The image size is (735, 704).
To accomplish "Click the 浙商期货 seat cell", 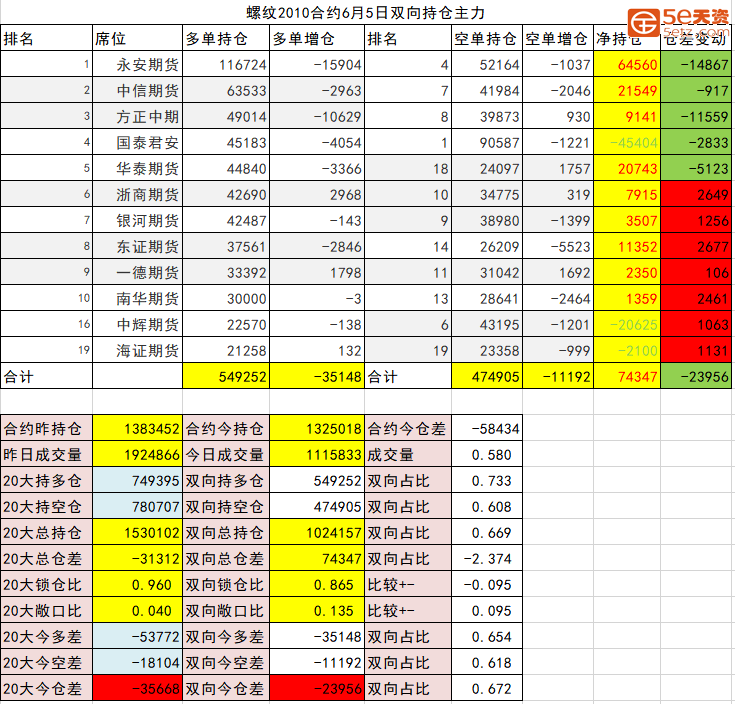I will pyautogui.click(x=137, y=194).
